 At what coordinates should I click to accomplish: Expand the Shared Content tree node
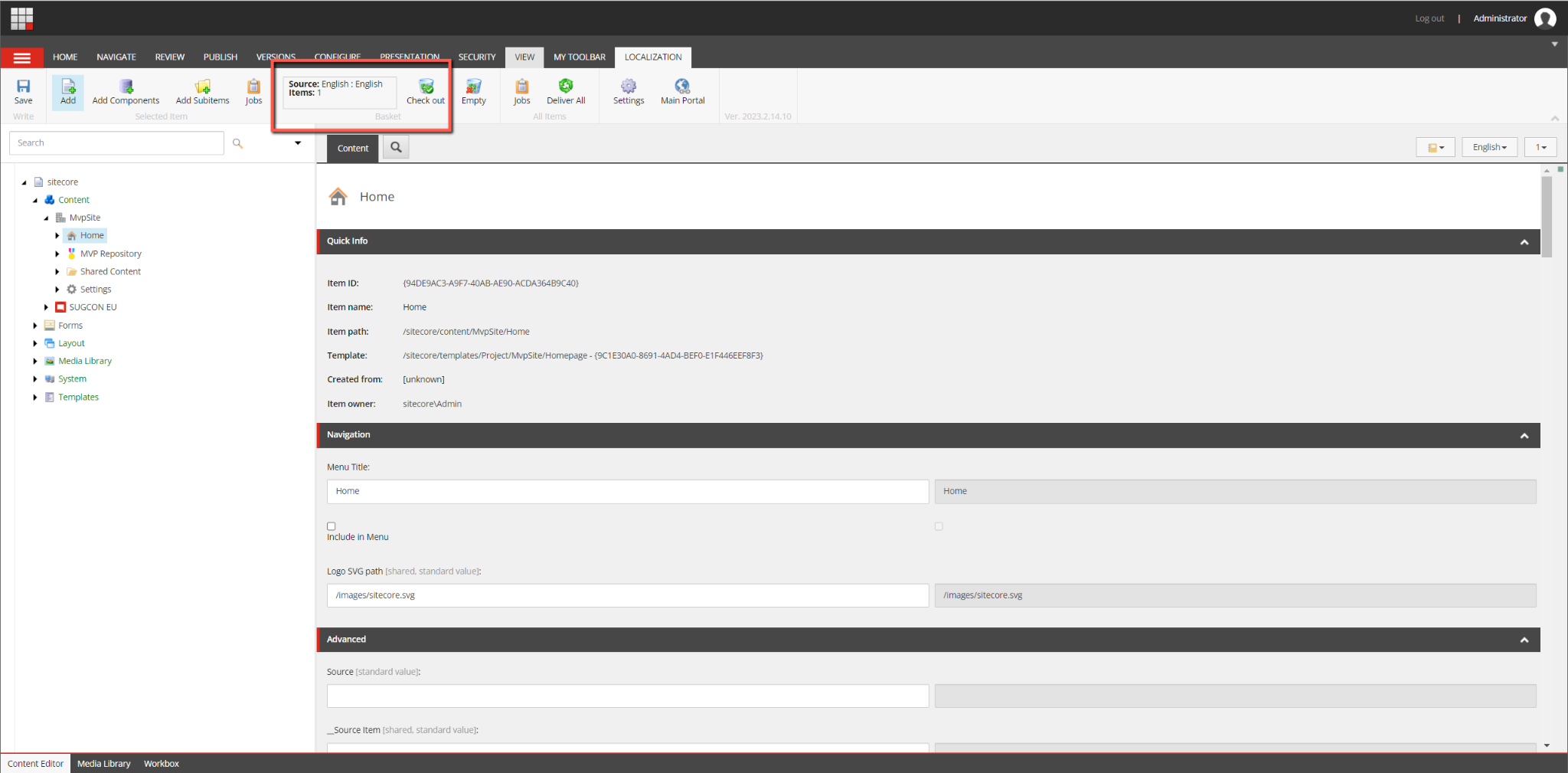pyautogui.click(x=57, y=272)
